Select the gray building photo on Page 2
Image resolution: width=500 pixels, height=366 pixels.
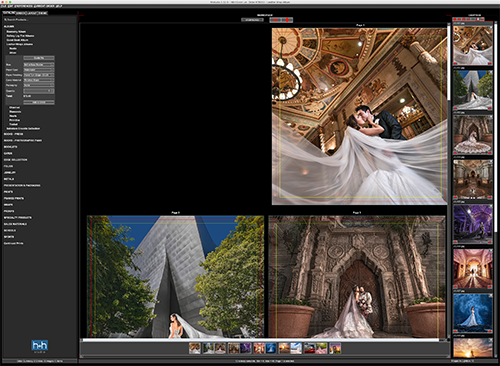pos(175,277)
